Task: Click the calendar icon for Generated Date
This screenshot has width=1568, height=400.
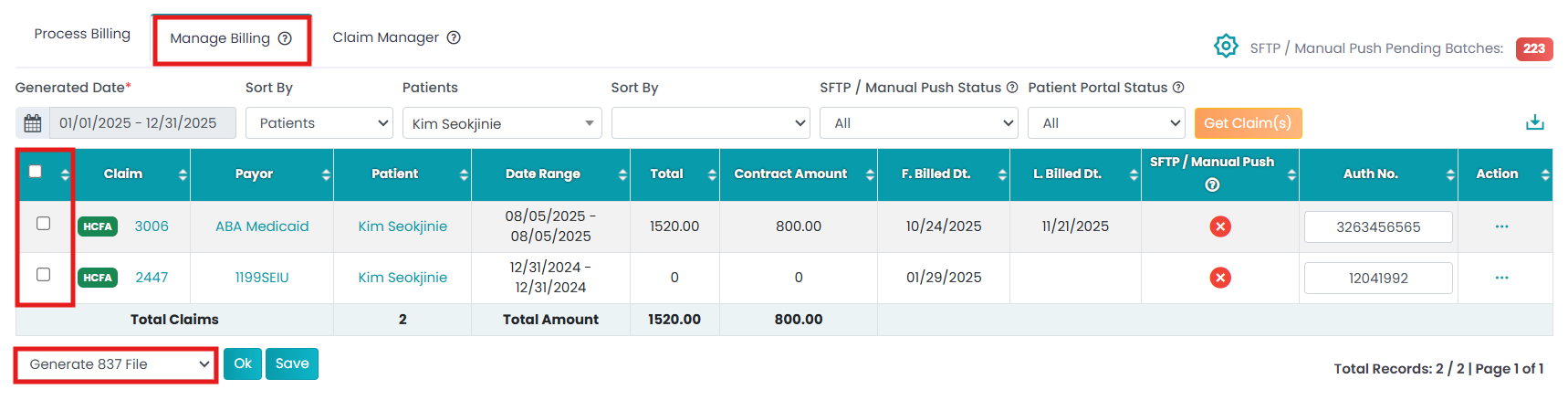Action: (33, 123)
